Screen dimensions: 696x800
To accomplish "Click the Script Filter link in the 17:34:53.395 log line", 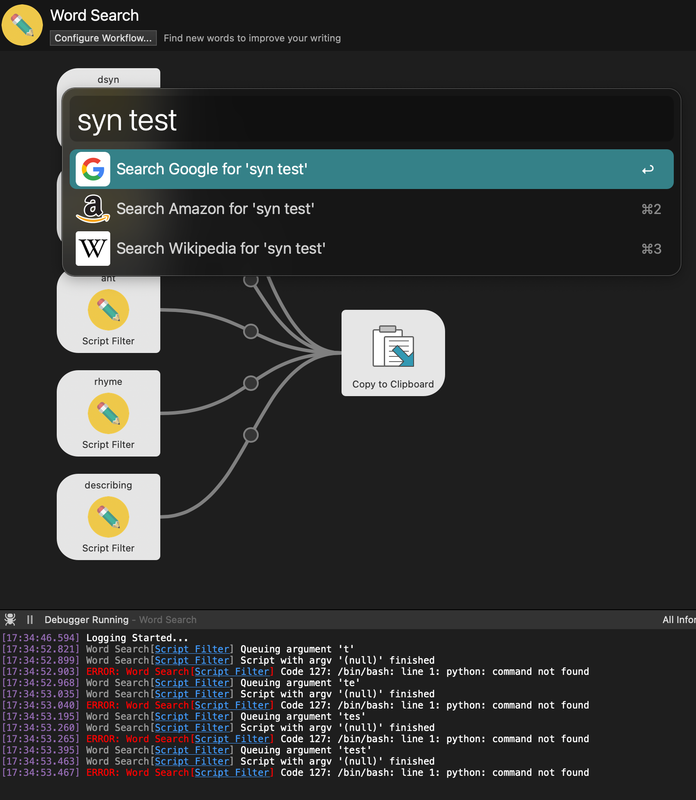I will tap(193, 750).
